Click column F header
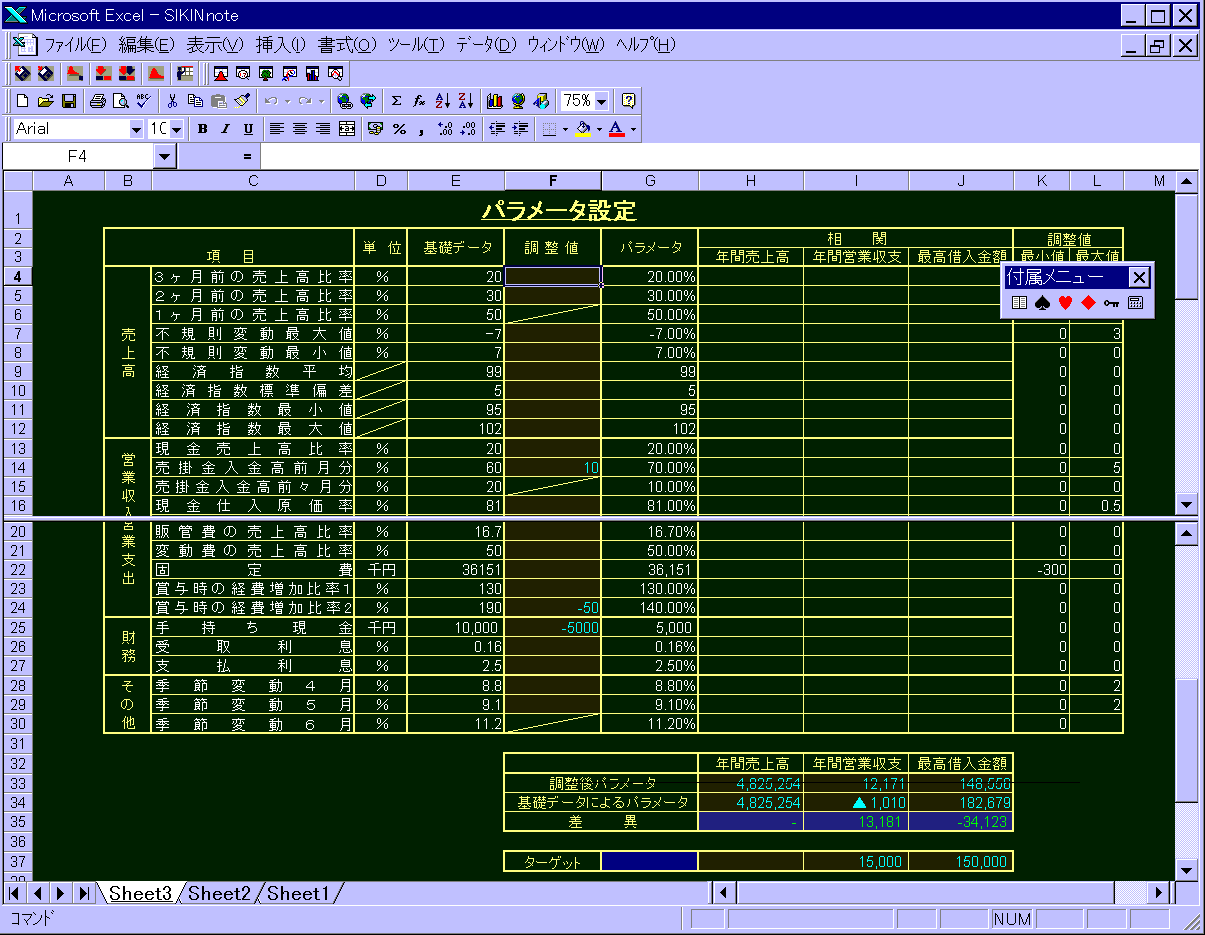1205x935 pixels. click(553, 181)
